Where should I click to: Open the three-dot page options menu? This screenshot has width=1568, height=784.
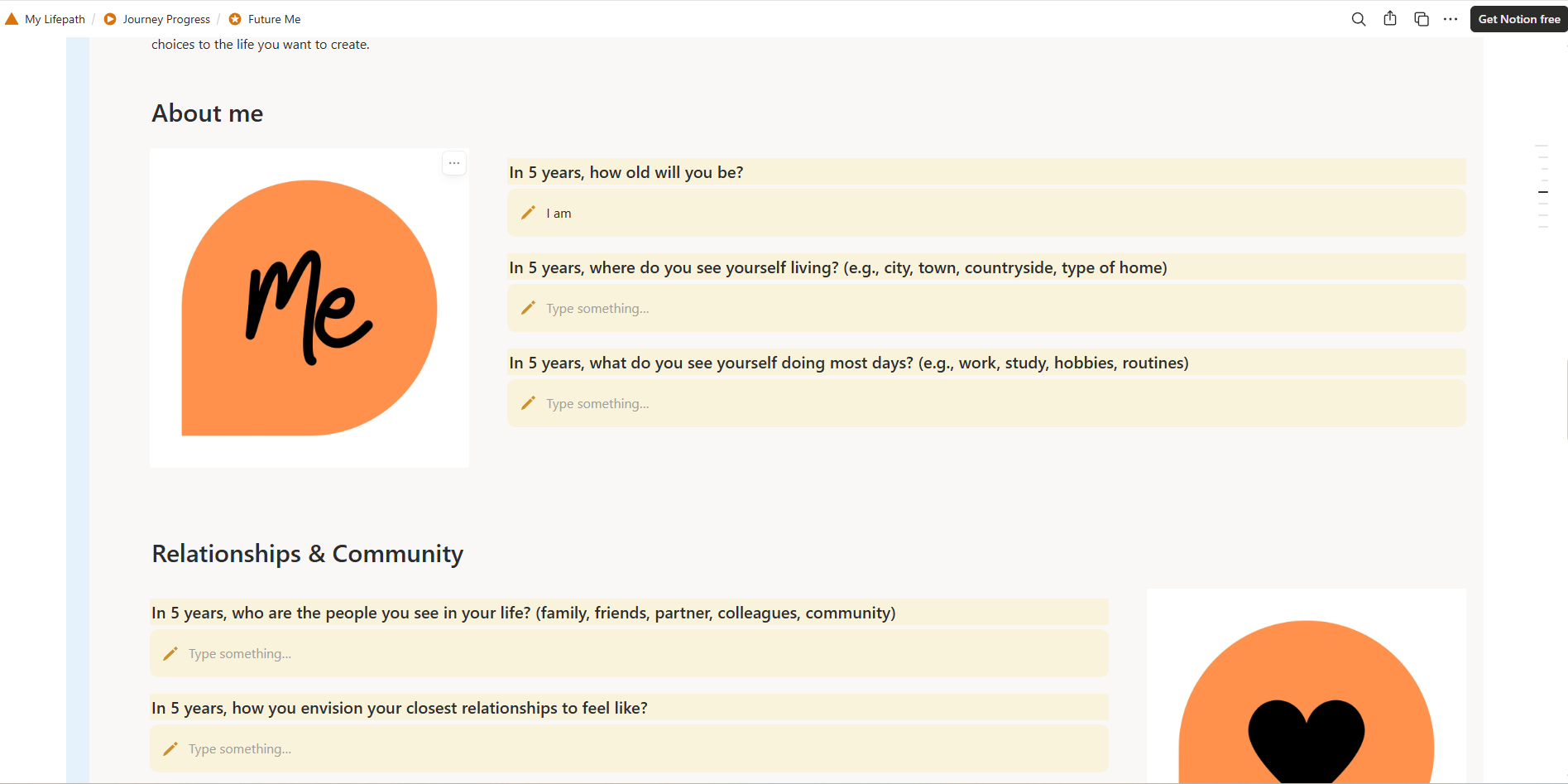coord(1451,19)
